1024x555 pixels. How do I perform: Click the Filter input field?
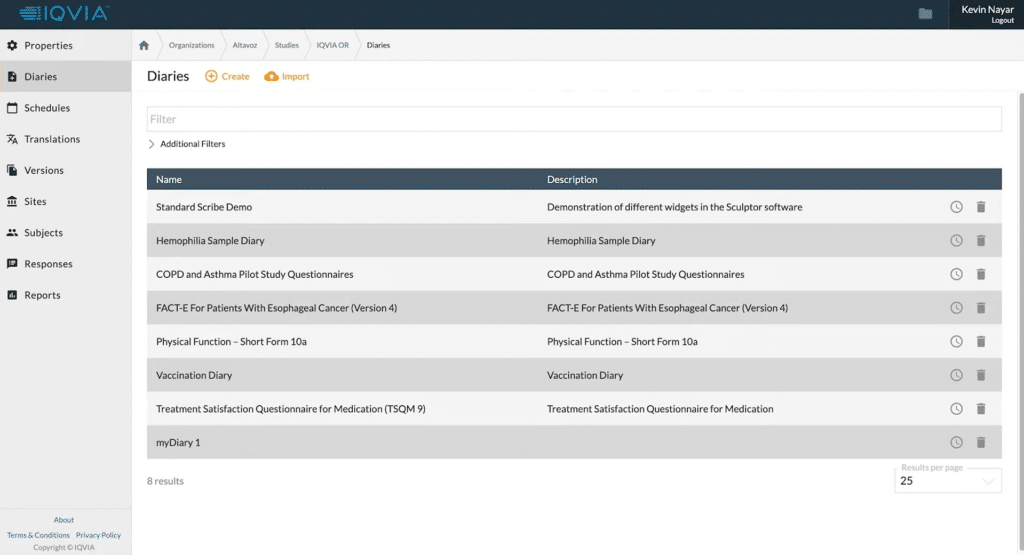tap(574, 119)
